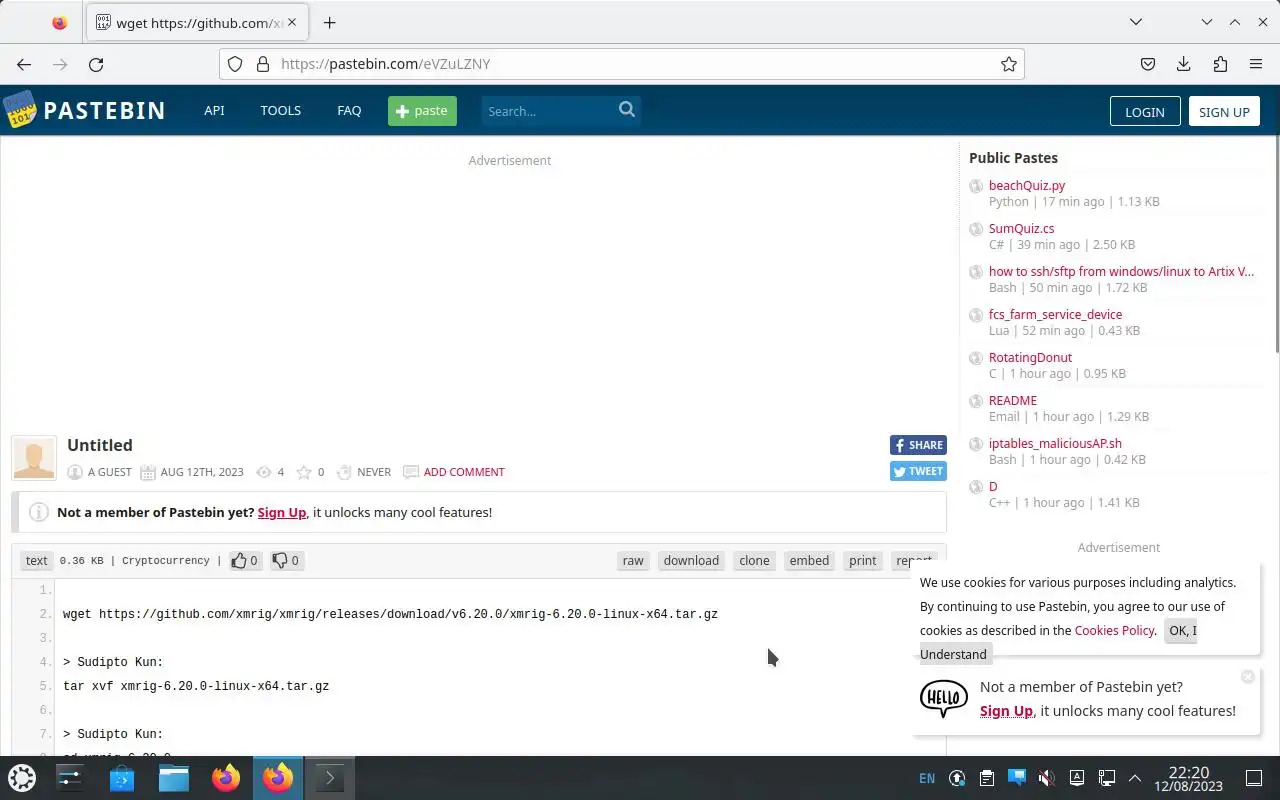Open the extensions puzzle icon
1280x800 pixels.
point(1220,64)
